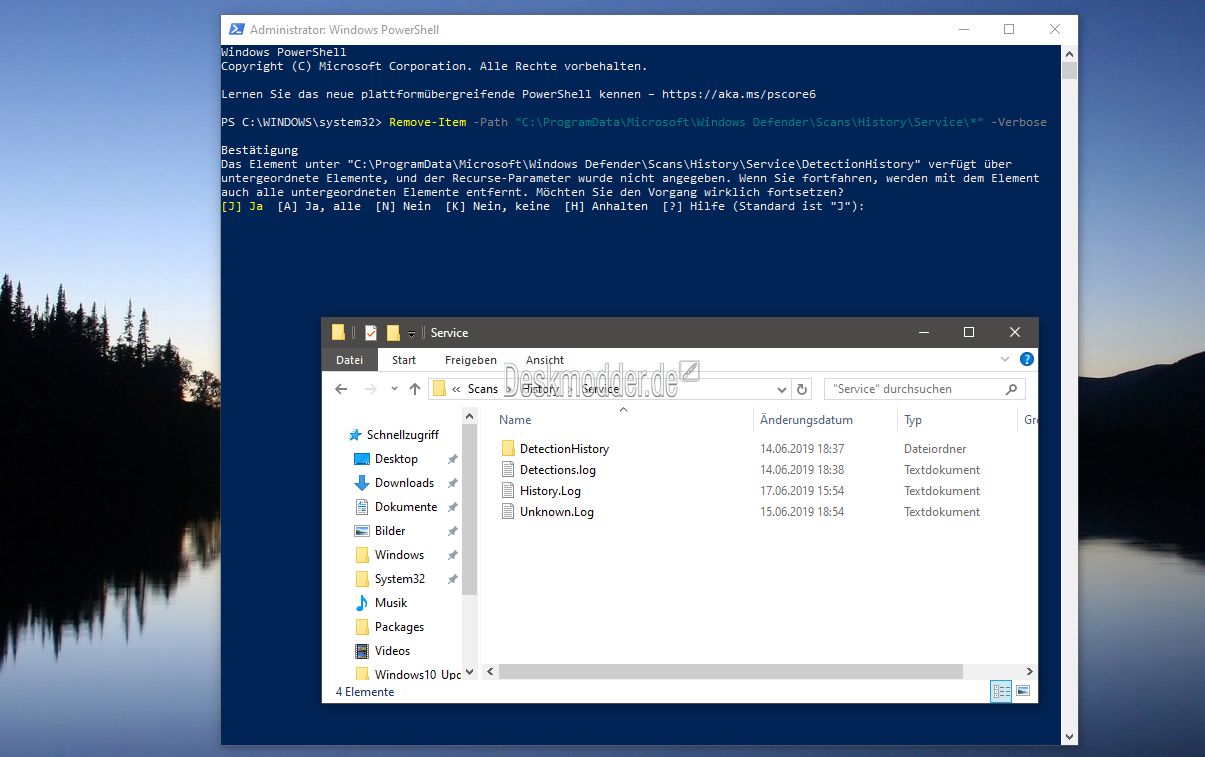Click the Dateiordner type cell of DetectionHistory
Viewport: 1205px width, 757px height.
coord(935,449)
